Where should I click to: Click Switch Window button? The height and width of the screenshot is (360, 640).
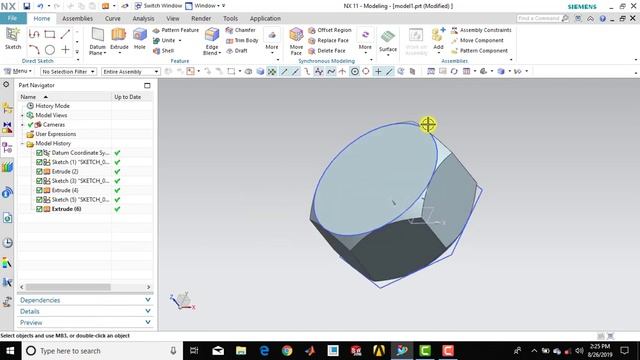pyautogui.click(x=158, y=6)
